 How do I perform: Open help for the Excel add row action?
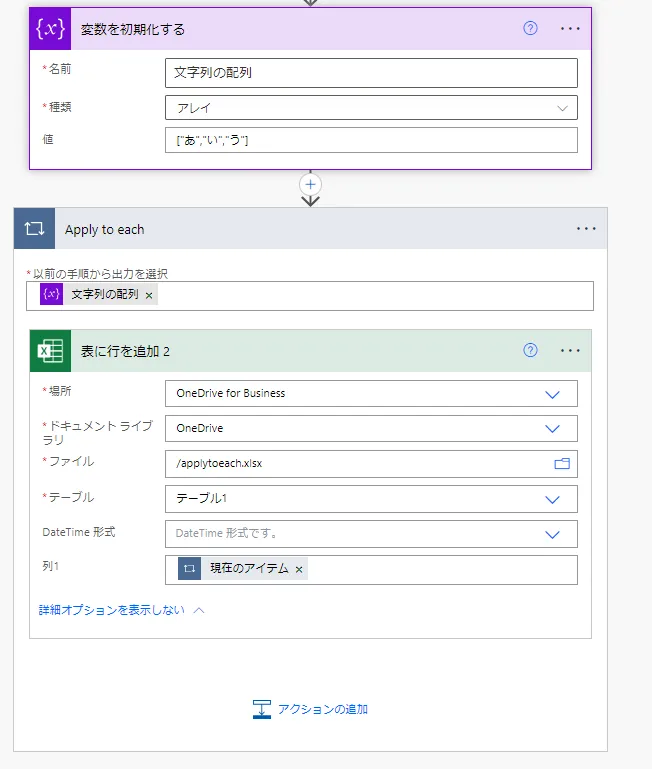[x=530, y=350]
